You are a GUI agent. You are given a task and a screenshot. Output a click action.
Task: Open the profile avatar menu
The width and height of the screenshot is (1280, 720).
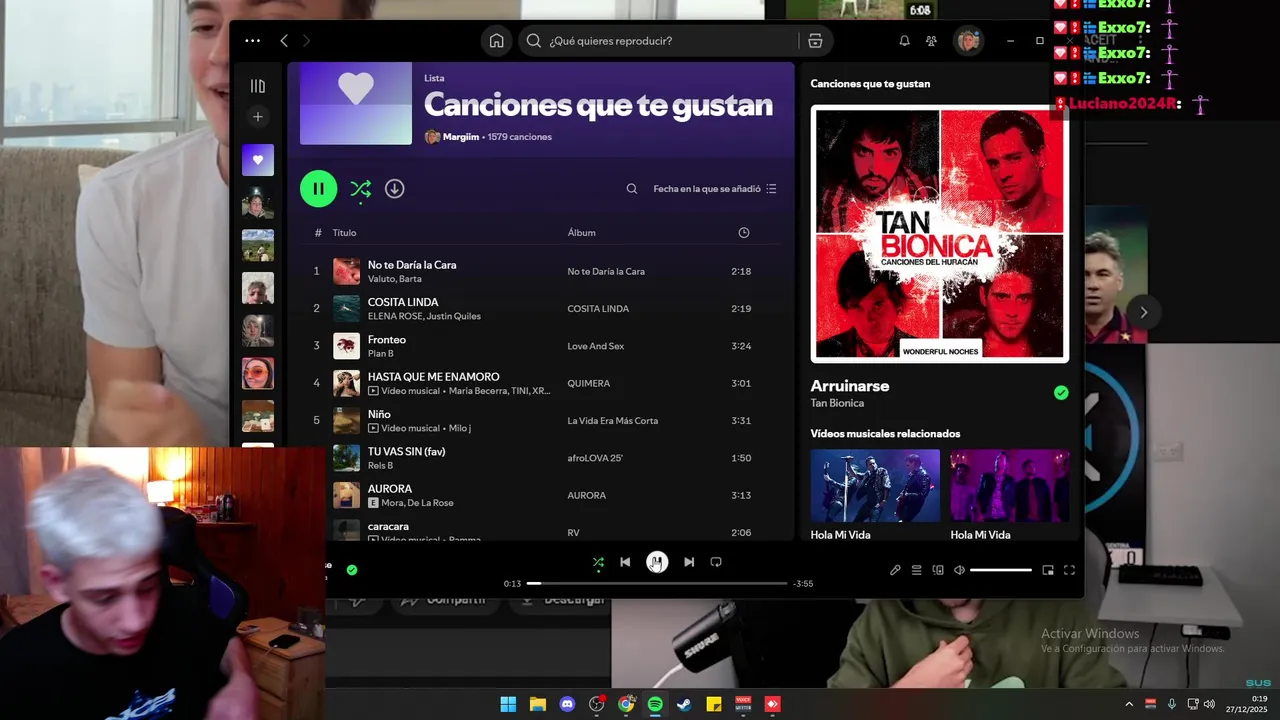coord(967,41)
